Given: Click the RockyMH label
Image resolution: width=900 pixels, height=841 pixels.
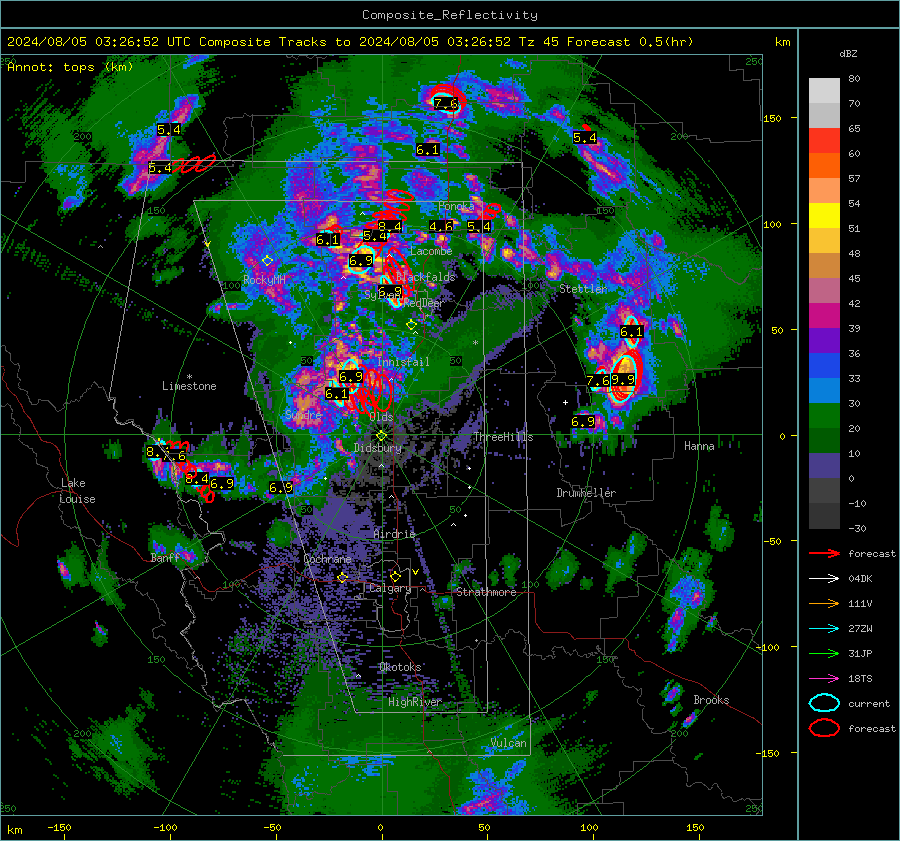Looking at the screenshot, I should [x=264, y=280].
